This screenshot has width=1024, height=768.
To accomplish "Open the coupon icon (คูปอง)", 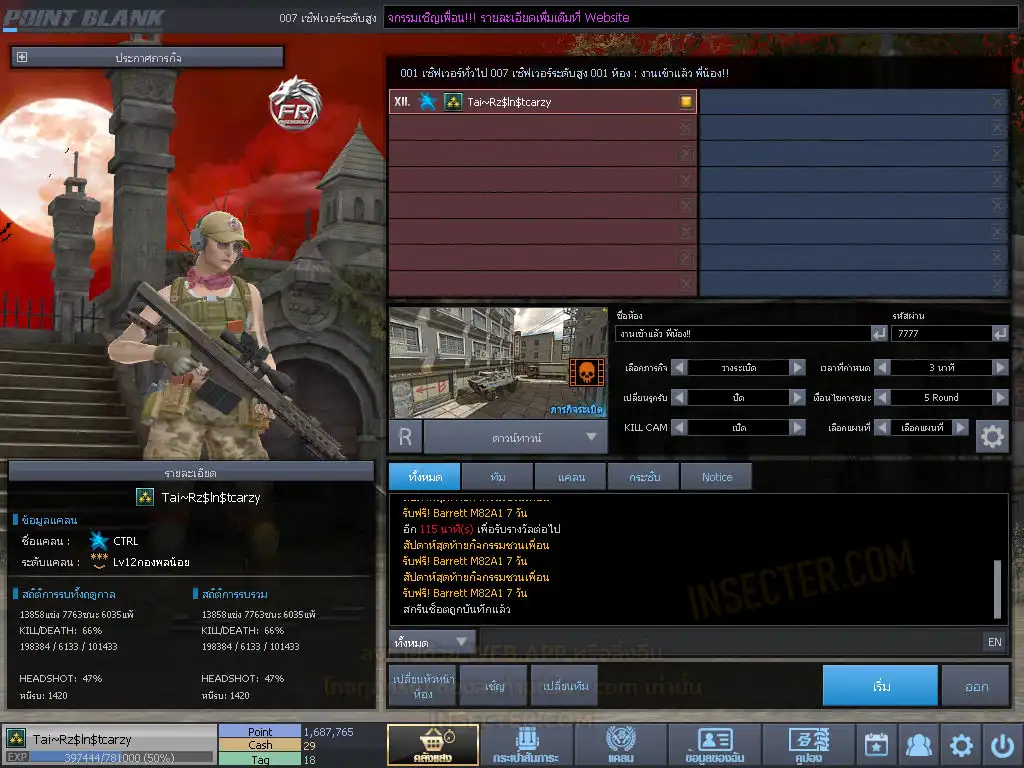I will (x=808, y=745).
